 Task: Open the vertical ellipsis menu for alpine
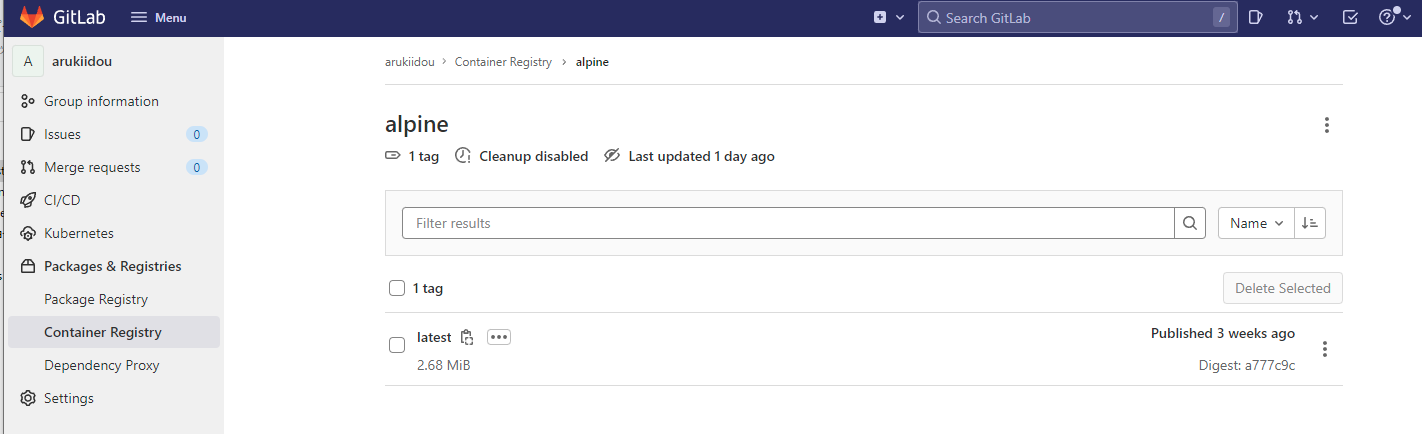click(1327, 125)
